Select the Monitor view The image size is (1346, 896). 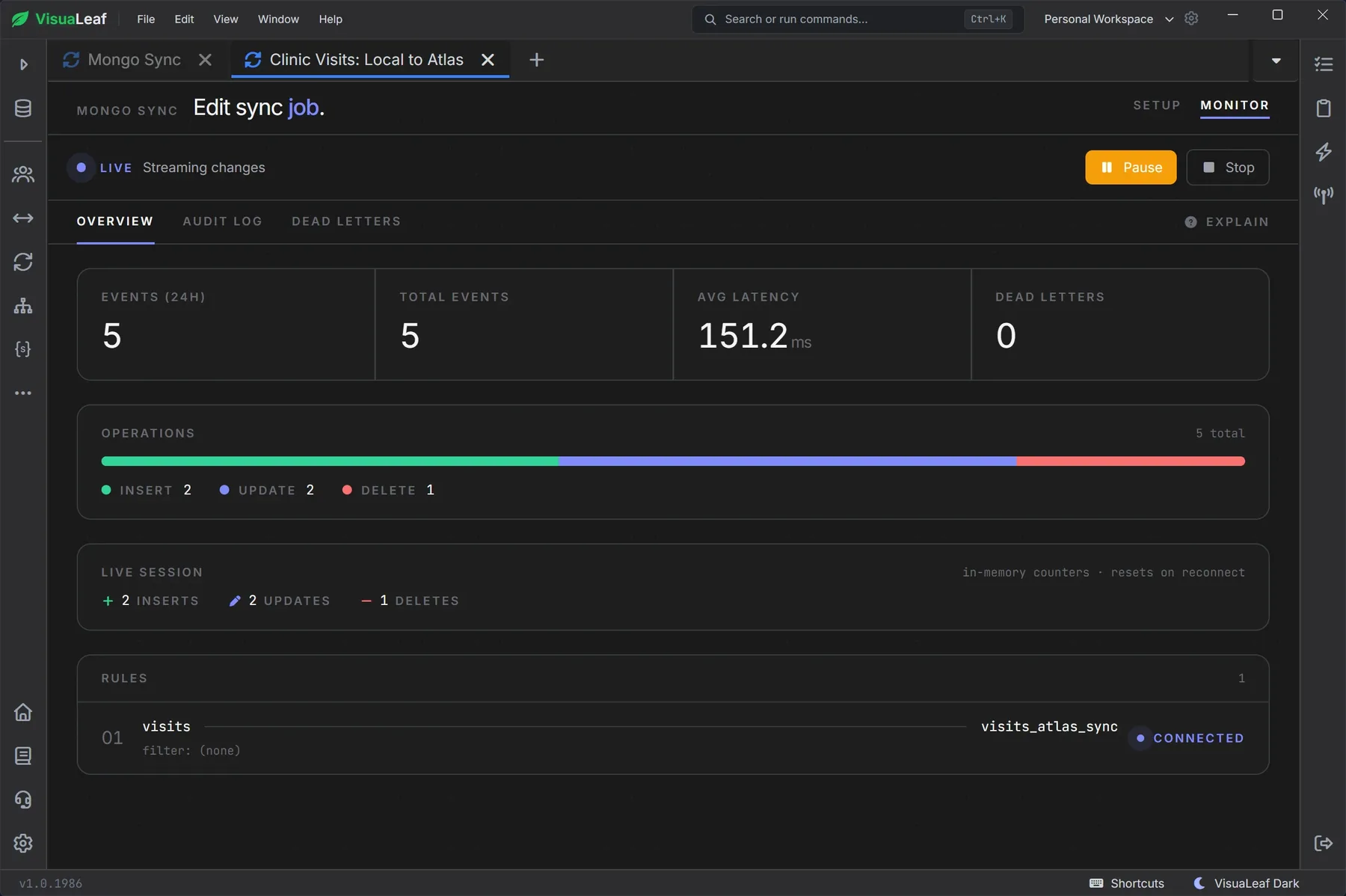pyautogui.click(x=1235, y=105)
